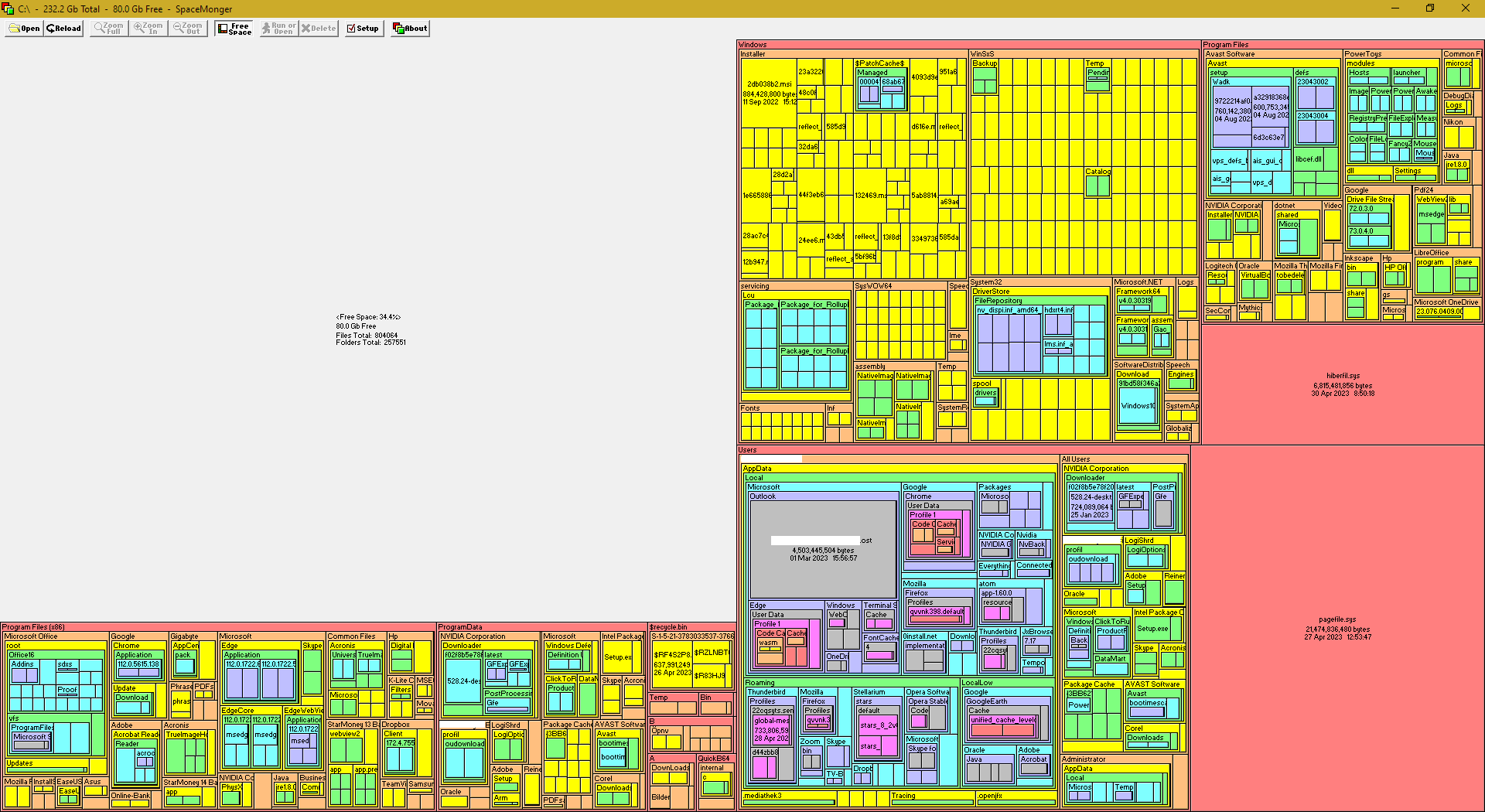Click the Run or Open toolbar button
This screenshot has width=1485, height=812.
(278, 29)
